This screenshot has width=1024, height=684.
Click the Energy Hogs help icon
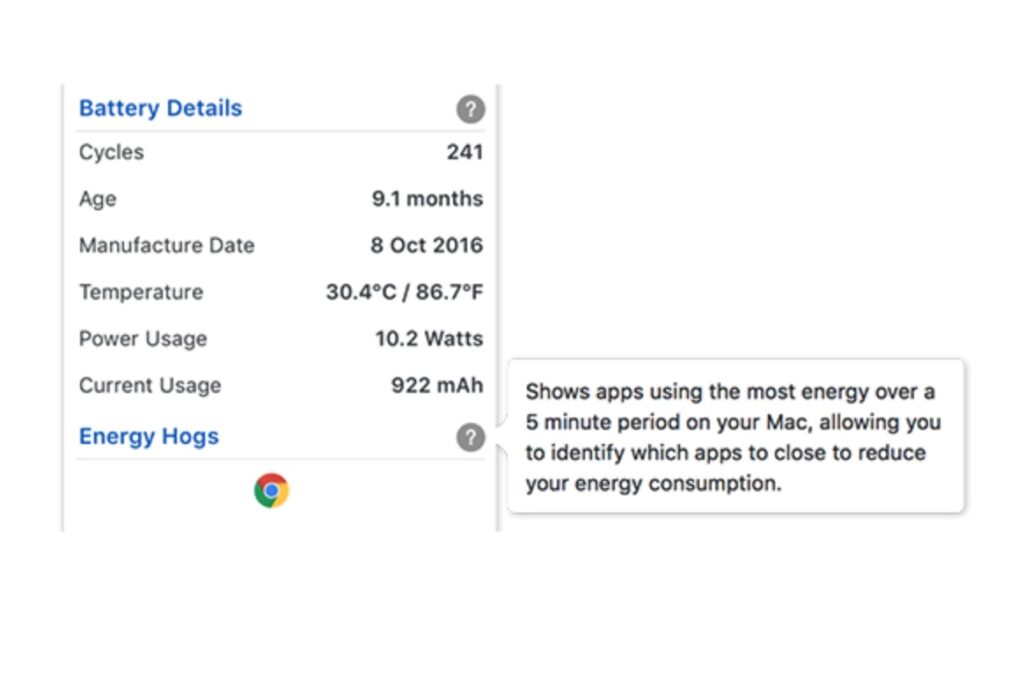point(470,437)
